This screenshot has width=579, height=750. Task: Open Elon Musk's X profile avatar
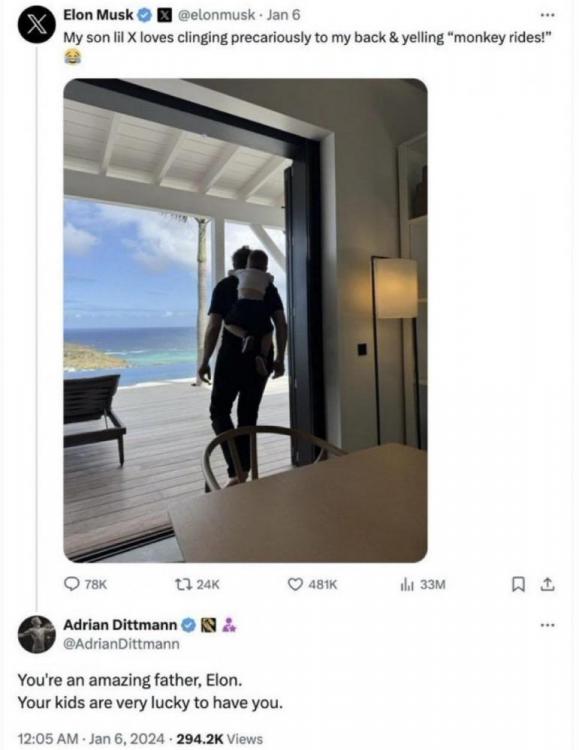[36, 24]
